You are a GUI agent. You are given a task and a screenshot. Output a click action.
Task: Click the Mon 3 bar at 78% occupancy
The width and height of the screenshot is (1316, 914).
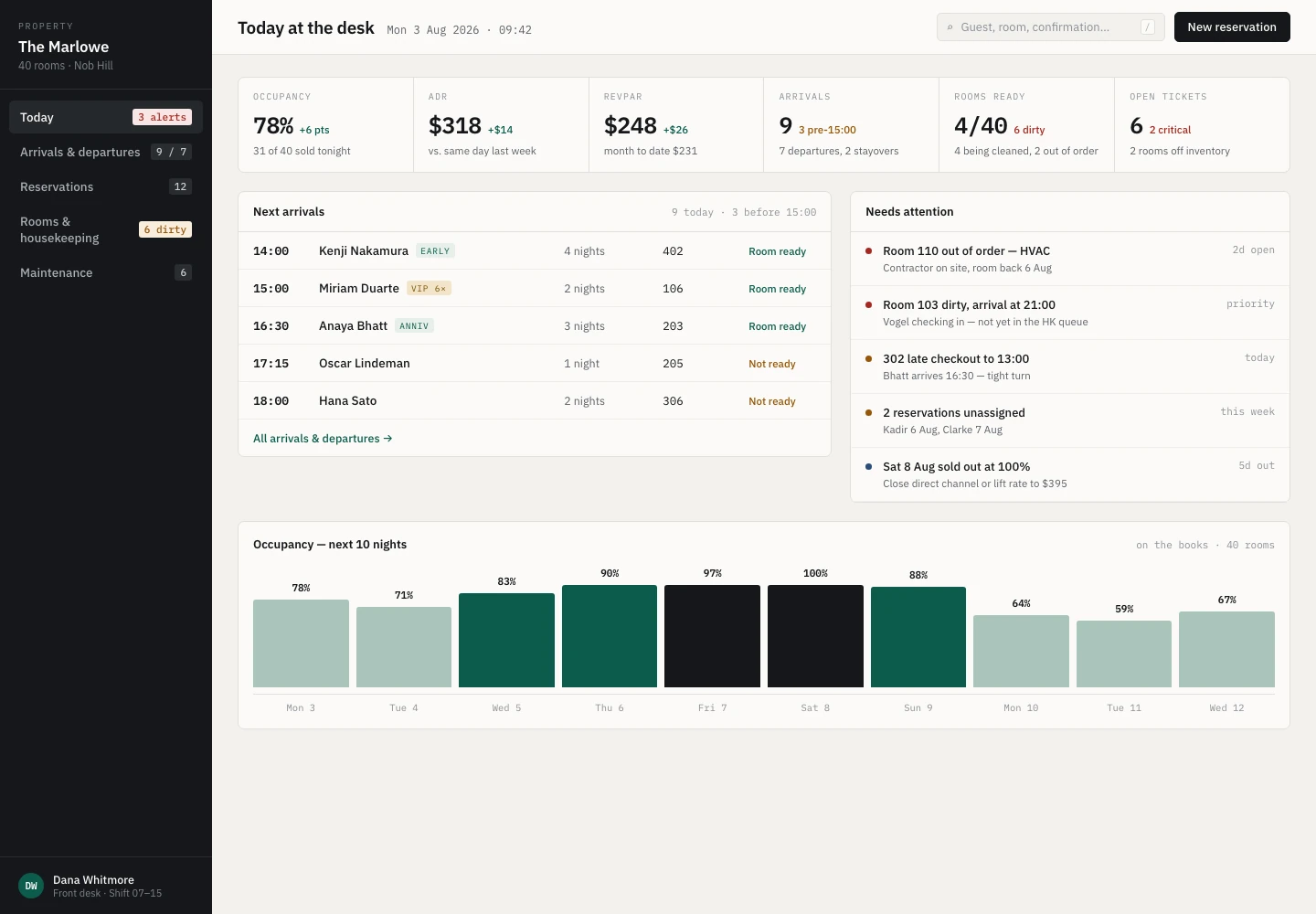(301, 643)
